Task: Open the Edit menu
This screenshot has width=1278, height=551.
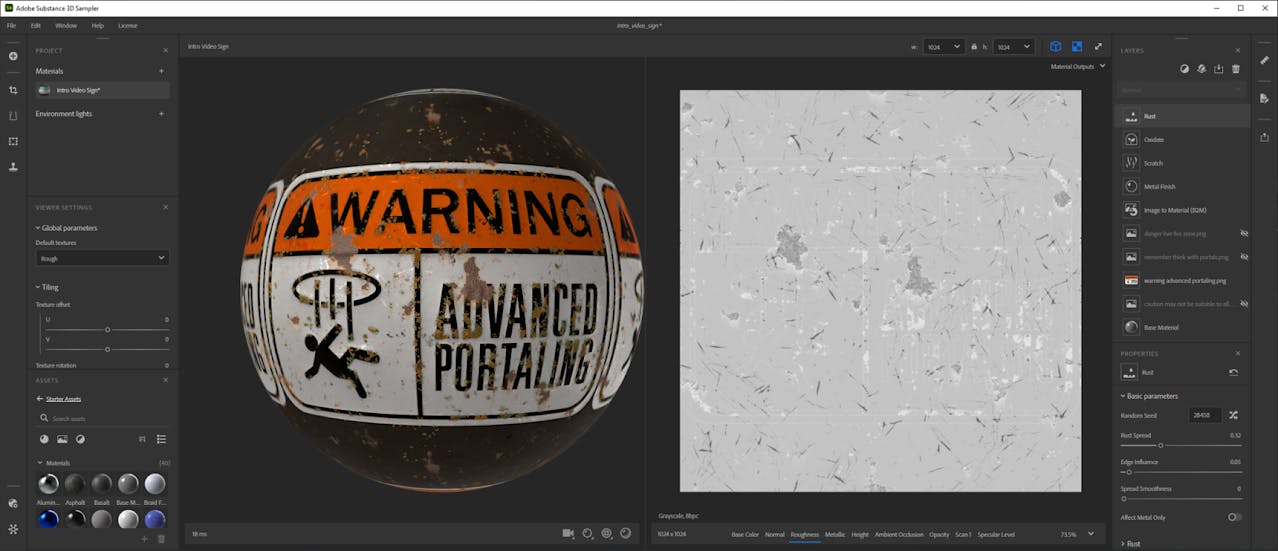Action: pyautogui.click(x=36, y=25)
